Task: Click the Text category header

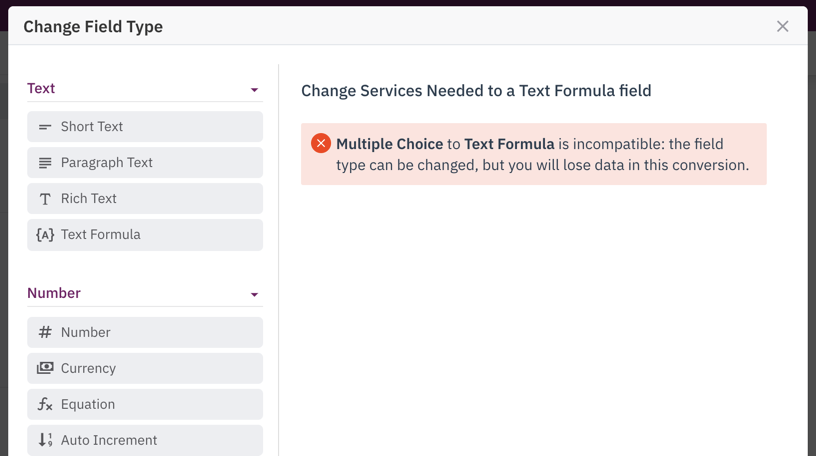Action: point(41,88)
